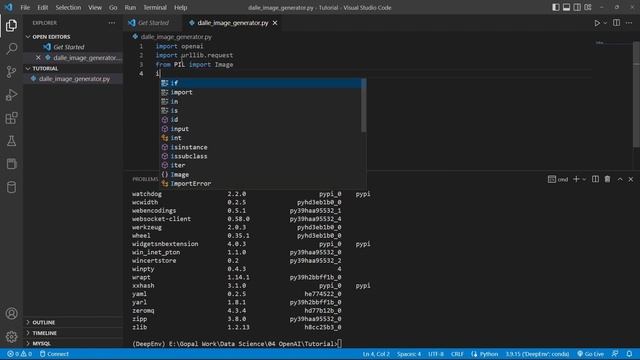Open run button dropdown arrow
Screen dimensions: 640x360
click(x=605, y=23)
